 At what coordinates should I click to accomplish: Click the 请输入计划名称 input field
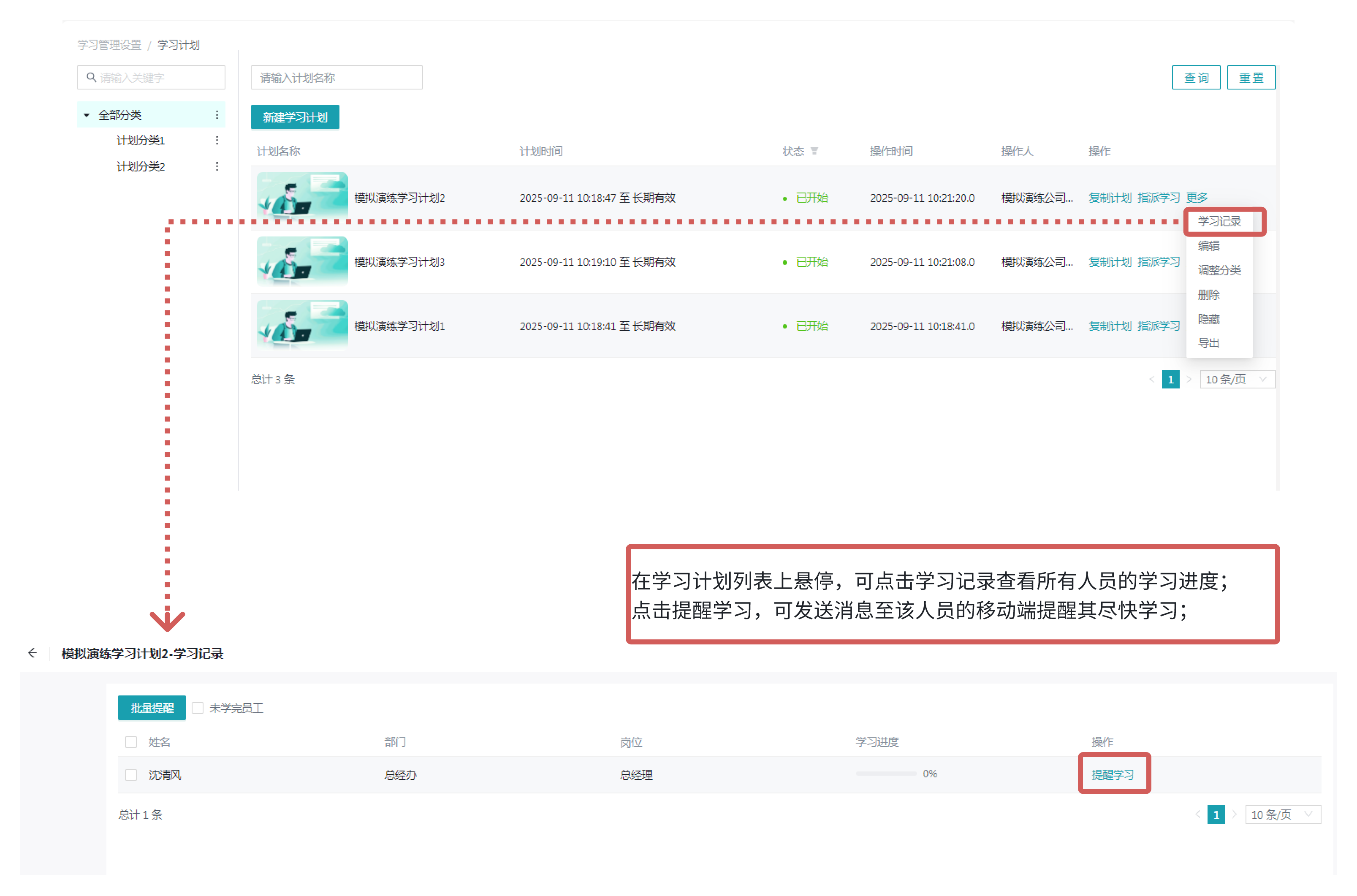point(337,78)
